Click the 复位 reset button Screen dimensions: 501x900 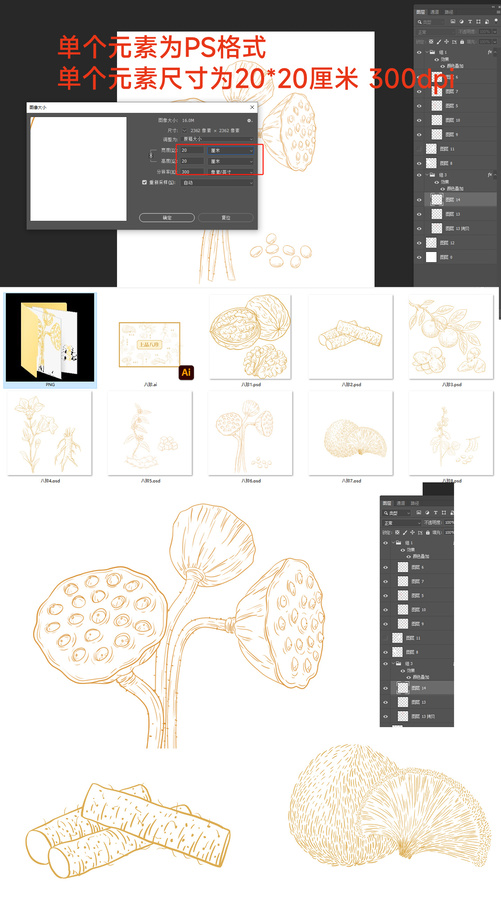[226, 218]
